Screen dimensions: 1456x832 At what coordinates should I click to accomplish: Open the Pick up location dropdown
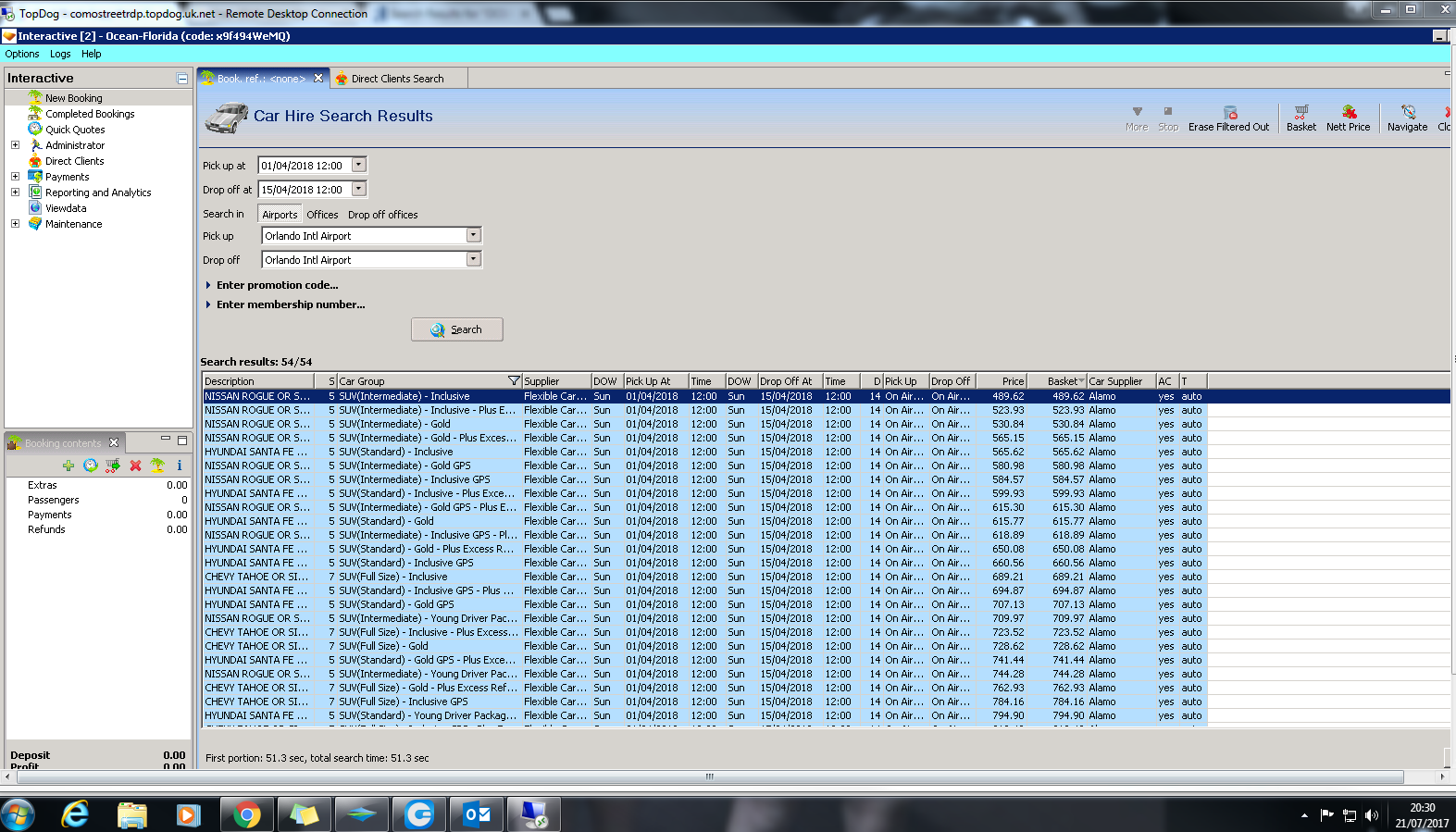474,235
